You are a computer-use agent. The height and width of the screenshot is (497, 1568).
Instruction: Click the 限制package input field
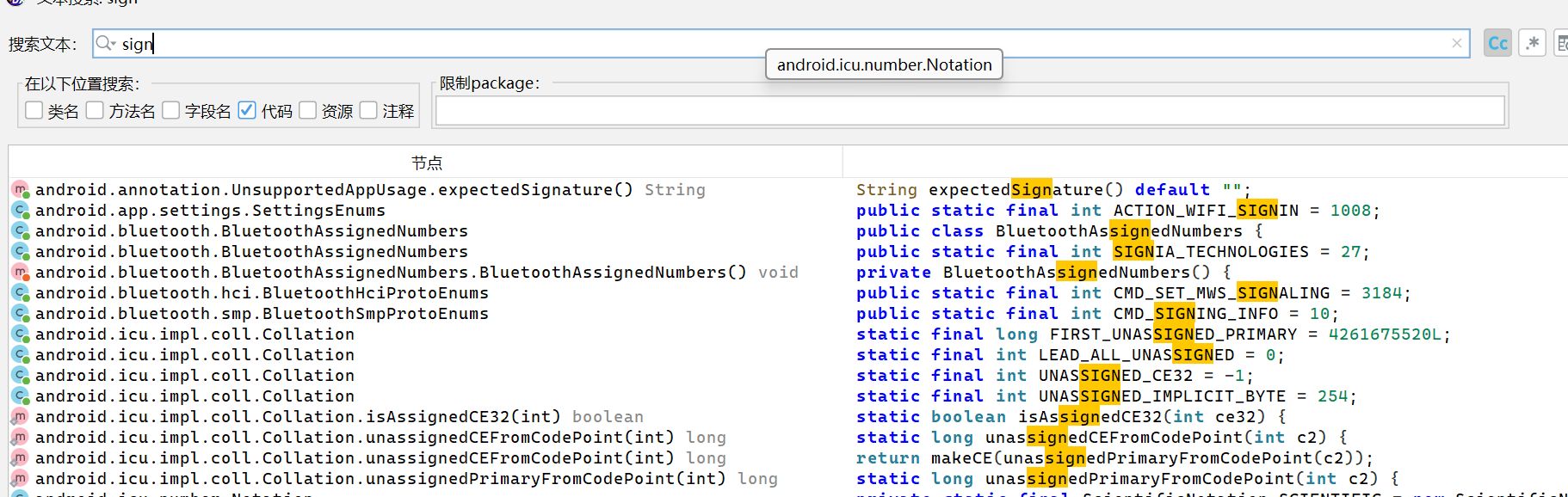(969, 111)
